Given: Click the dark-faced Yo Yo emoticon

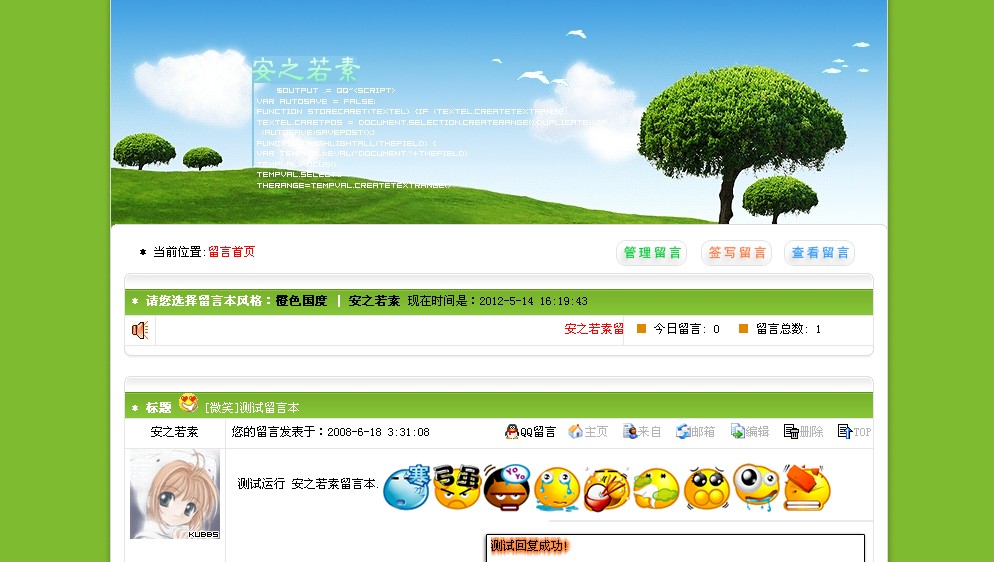Looking at the screenshot, I should 507,487.
